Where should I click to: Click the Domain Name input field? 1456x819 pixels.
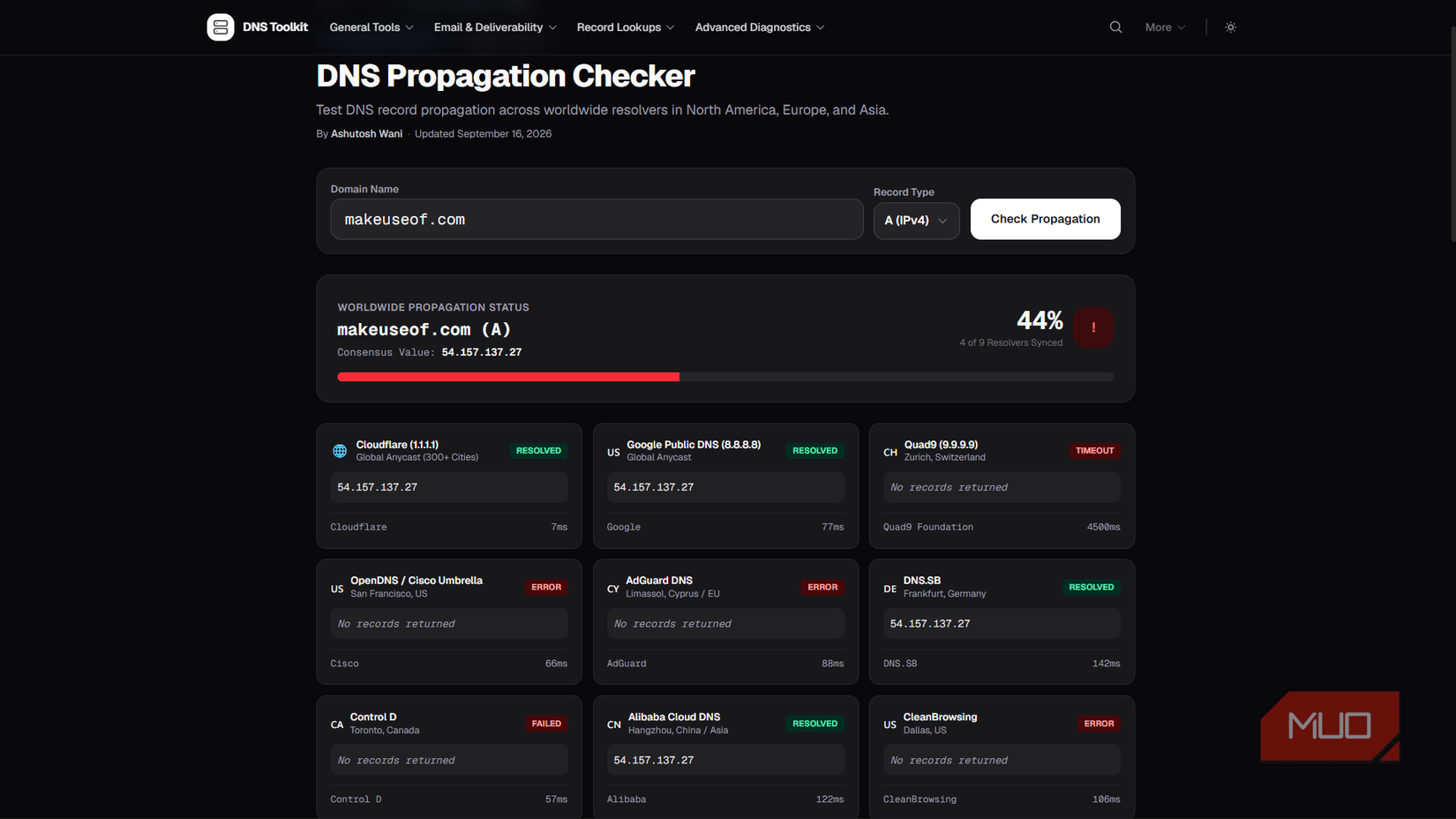tap(597, 219)
